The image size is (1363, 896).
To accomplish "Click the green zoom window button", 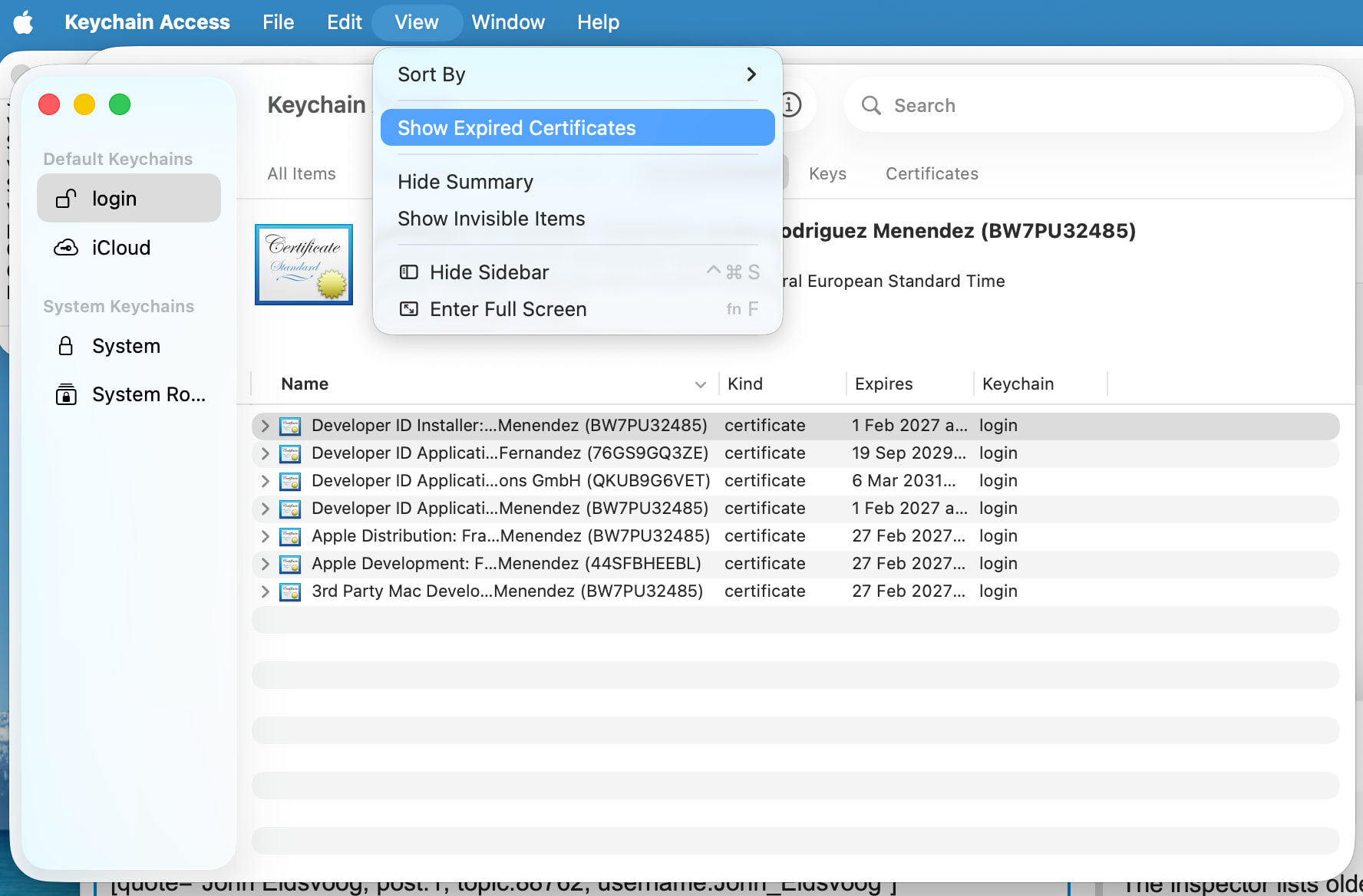I will coord(120,104).
